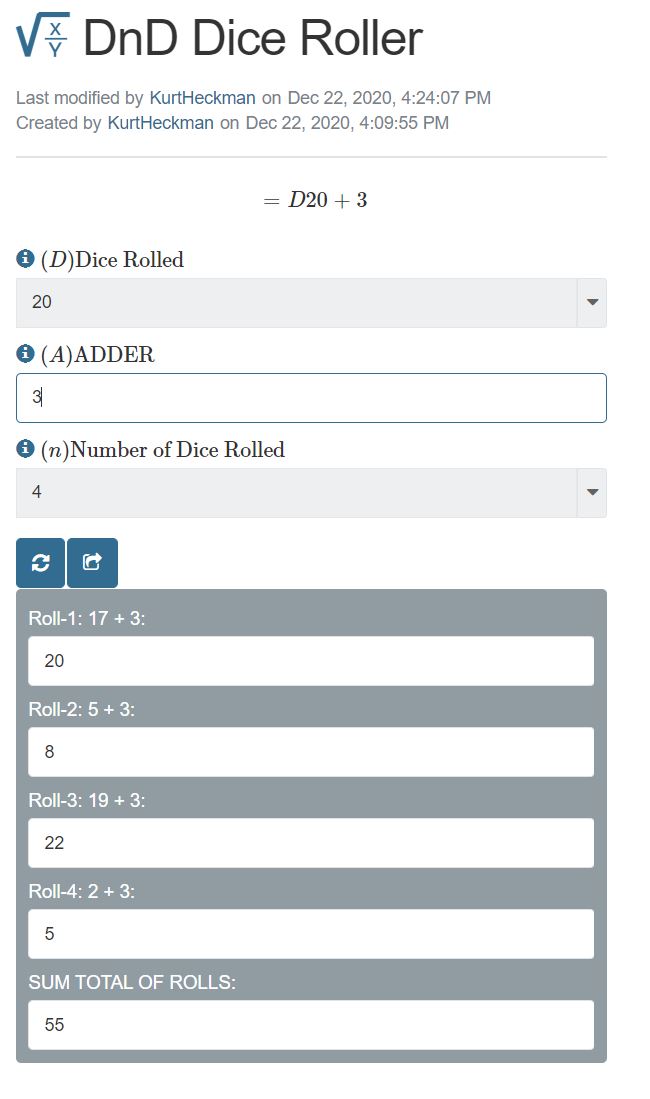The image size is (650, 1099).
Task: Click the vCalc square root logo icon
Action: [x=43, y=37]
